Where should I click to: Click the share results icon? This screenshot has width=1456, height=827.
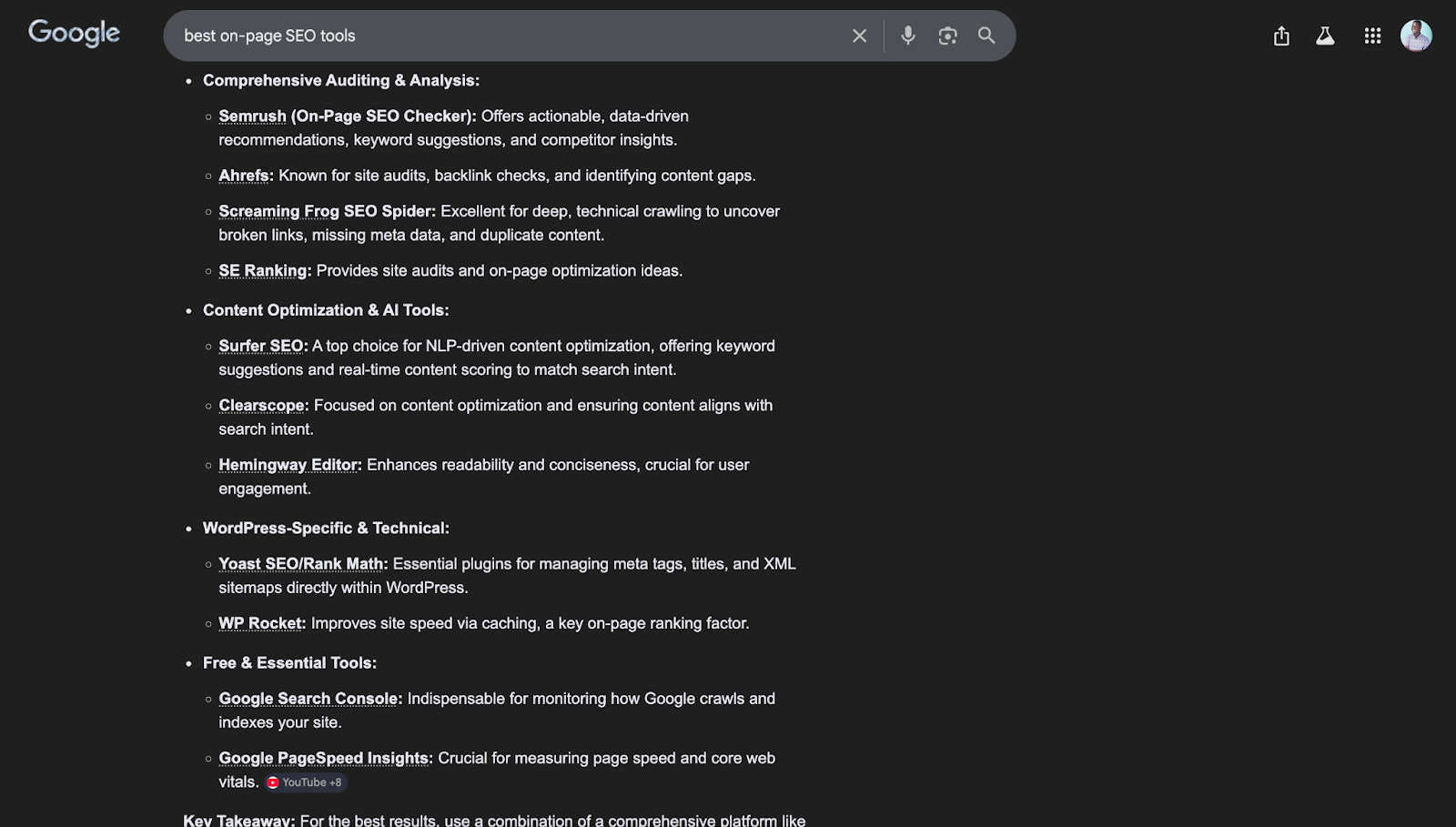1281,35
